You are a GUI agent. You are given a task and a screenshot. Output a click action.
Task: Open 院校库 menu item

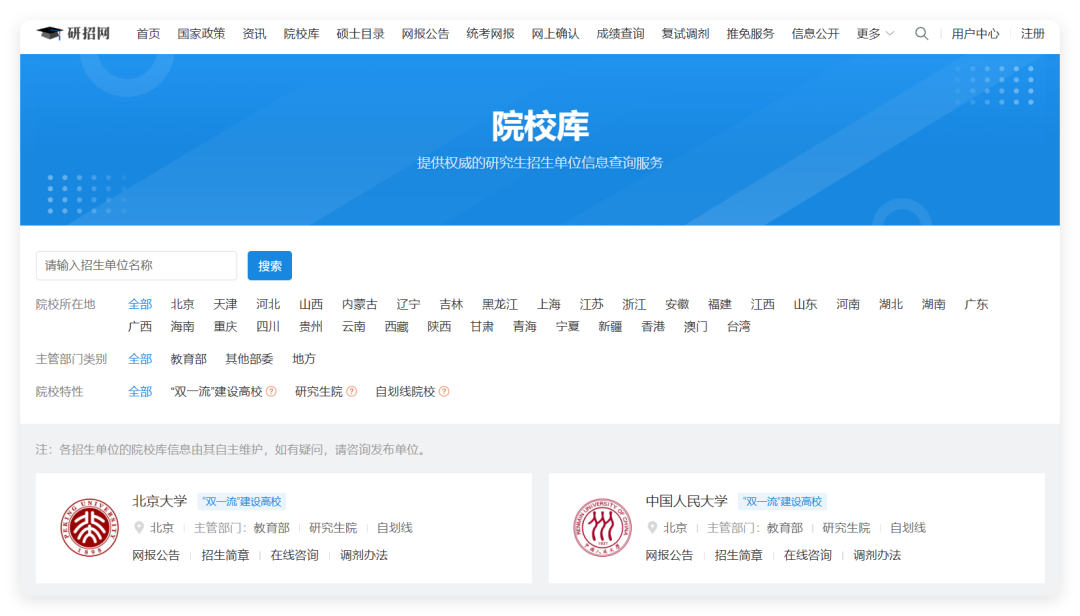(302, 33)
